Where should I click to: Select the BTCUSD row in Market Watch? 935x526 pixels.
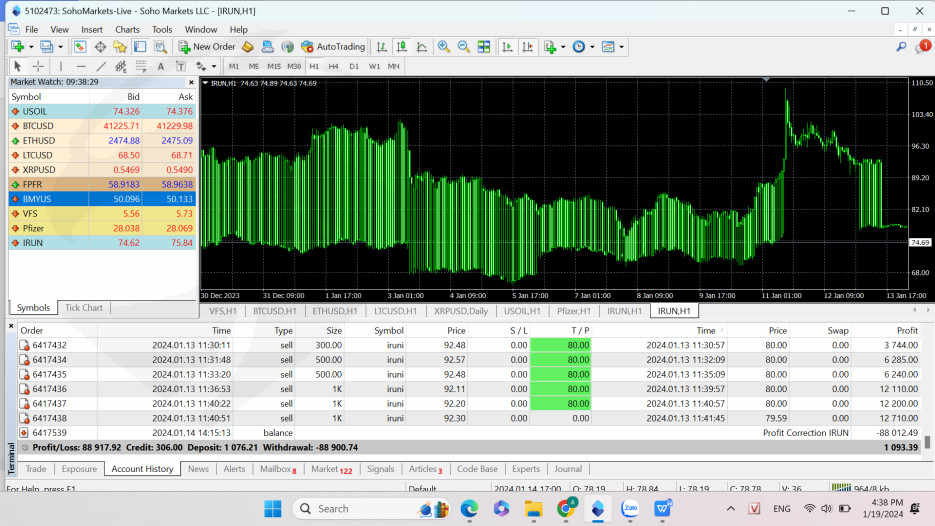[100, 126]
